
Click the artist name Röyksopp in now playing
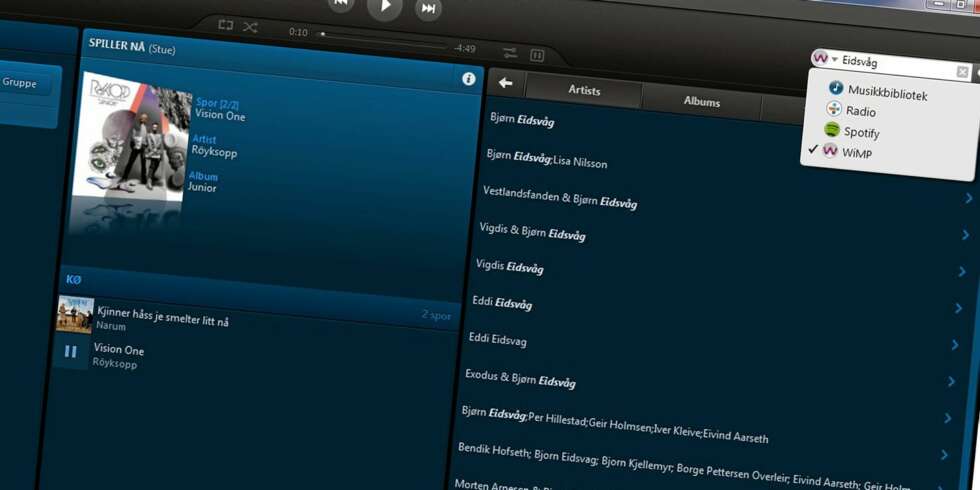[215, 151]
